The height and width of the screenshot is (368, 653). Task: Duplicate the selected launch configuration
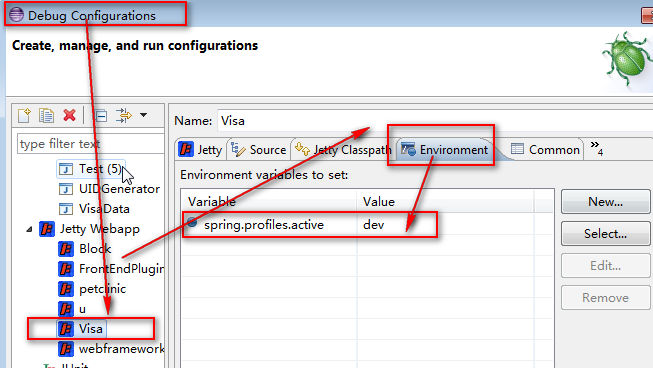(x=46, y=115)
